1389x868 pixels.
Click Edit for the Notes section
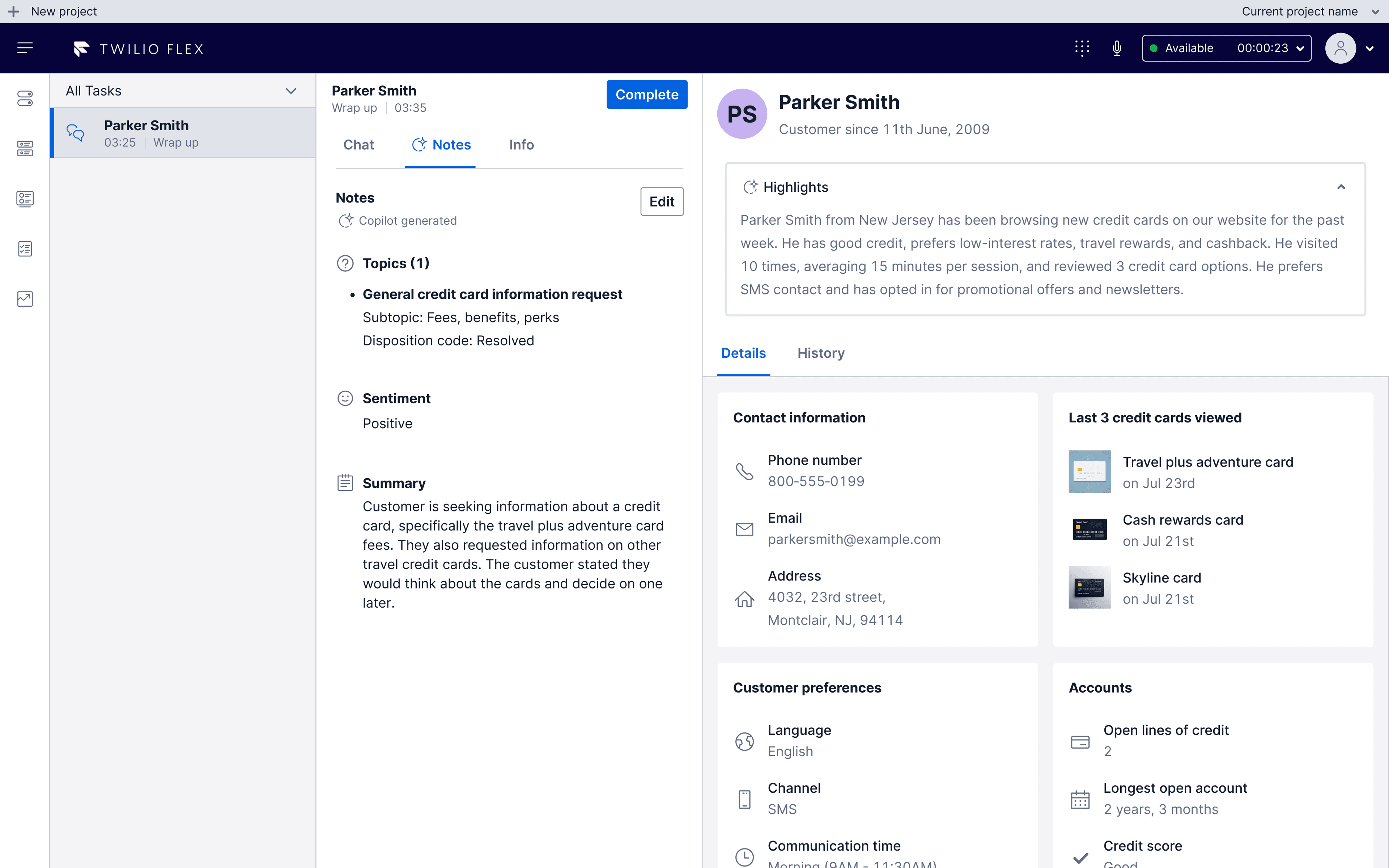(661, 201)
